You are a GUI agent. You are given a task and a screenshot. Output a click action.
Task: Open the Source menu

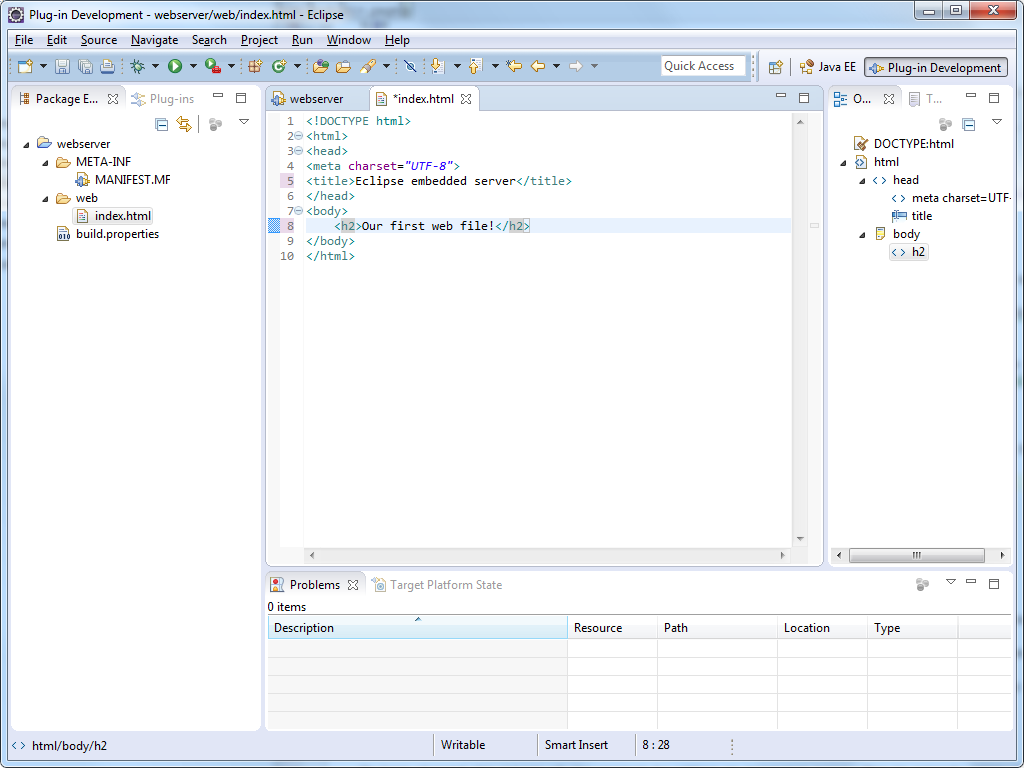coord(99,40)
